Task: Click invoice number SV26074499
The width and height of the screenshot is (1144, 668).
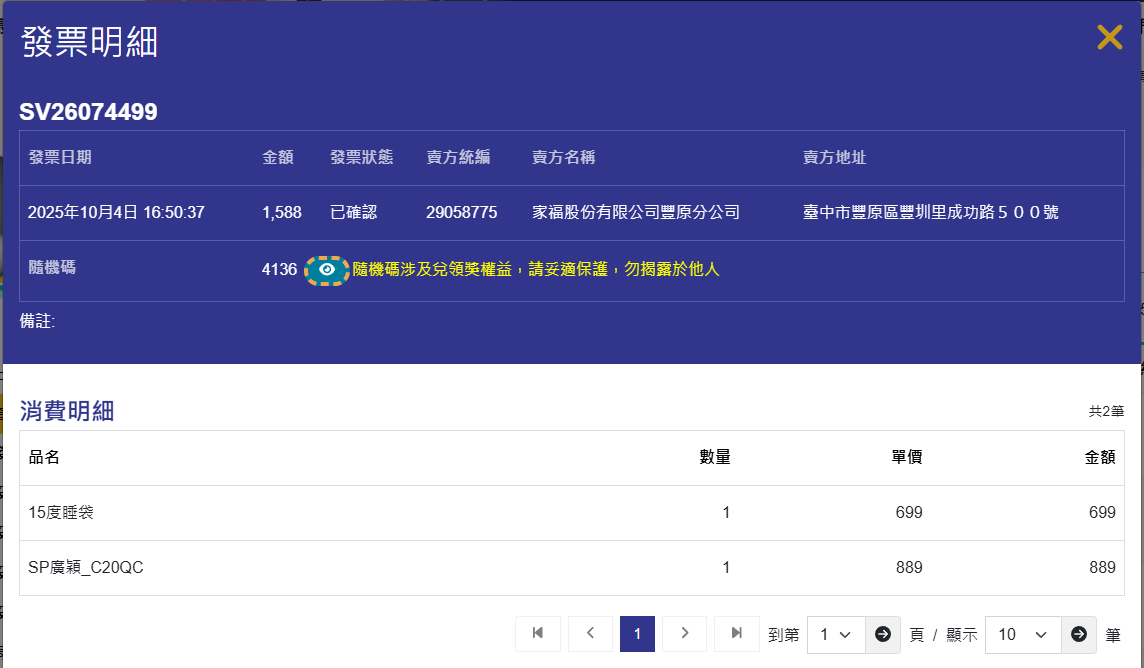Action: (88, 112)
